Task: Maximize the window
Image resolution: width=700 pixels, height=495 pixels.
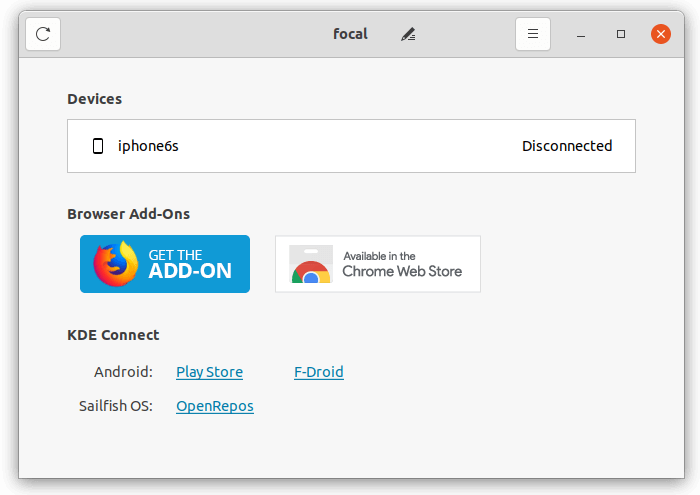Action: (x=621, y=34)
